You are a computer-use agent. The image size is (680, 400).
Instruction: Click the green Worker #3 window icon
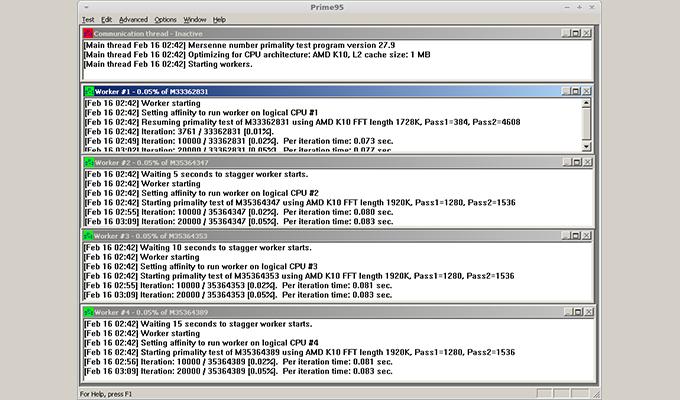[88, 236]
